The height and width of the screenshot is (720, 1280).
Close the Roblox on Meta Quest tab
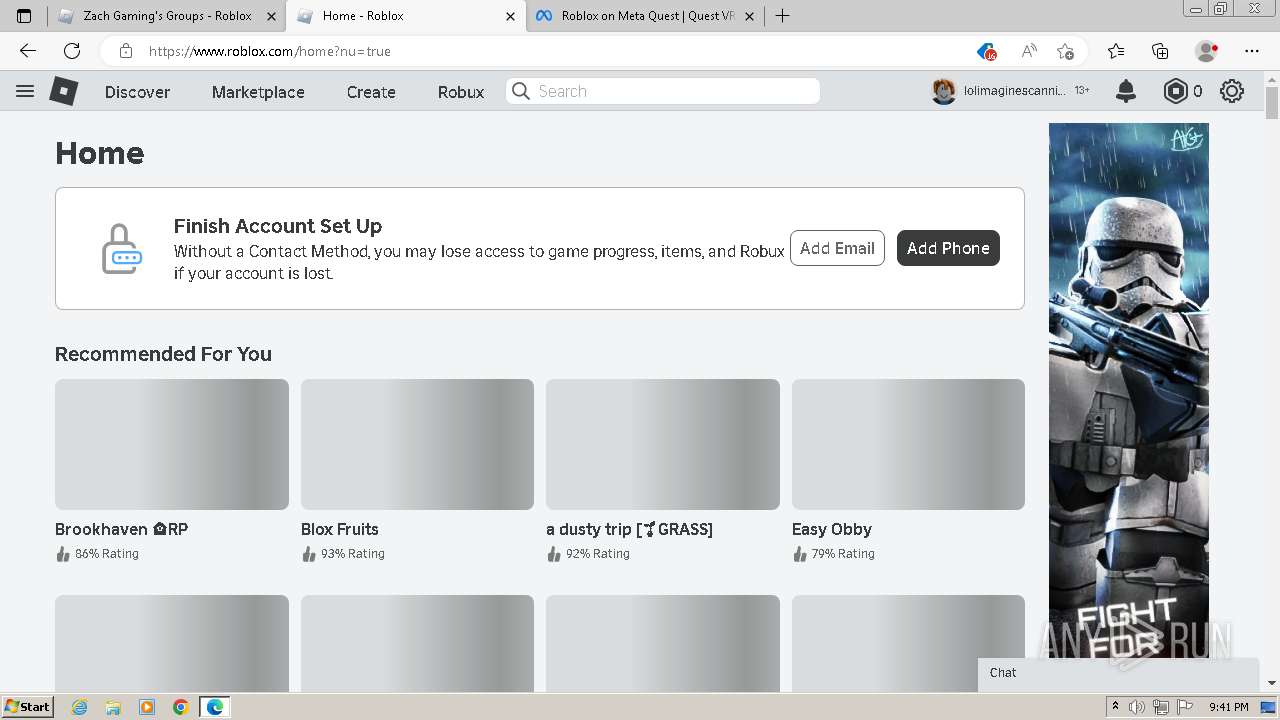point(749,16)
